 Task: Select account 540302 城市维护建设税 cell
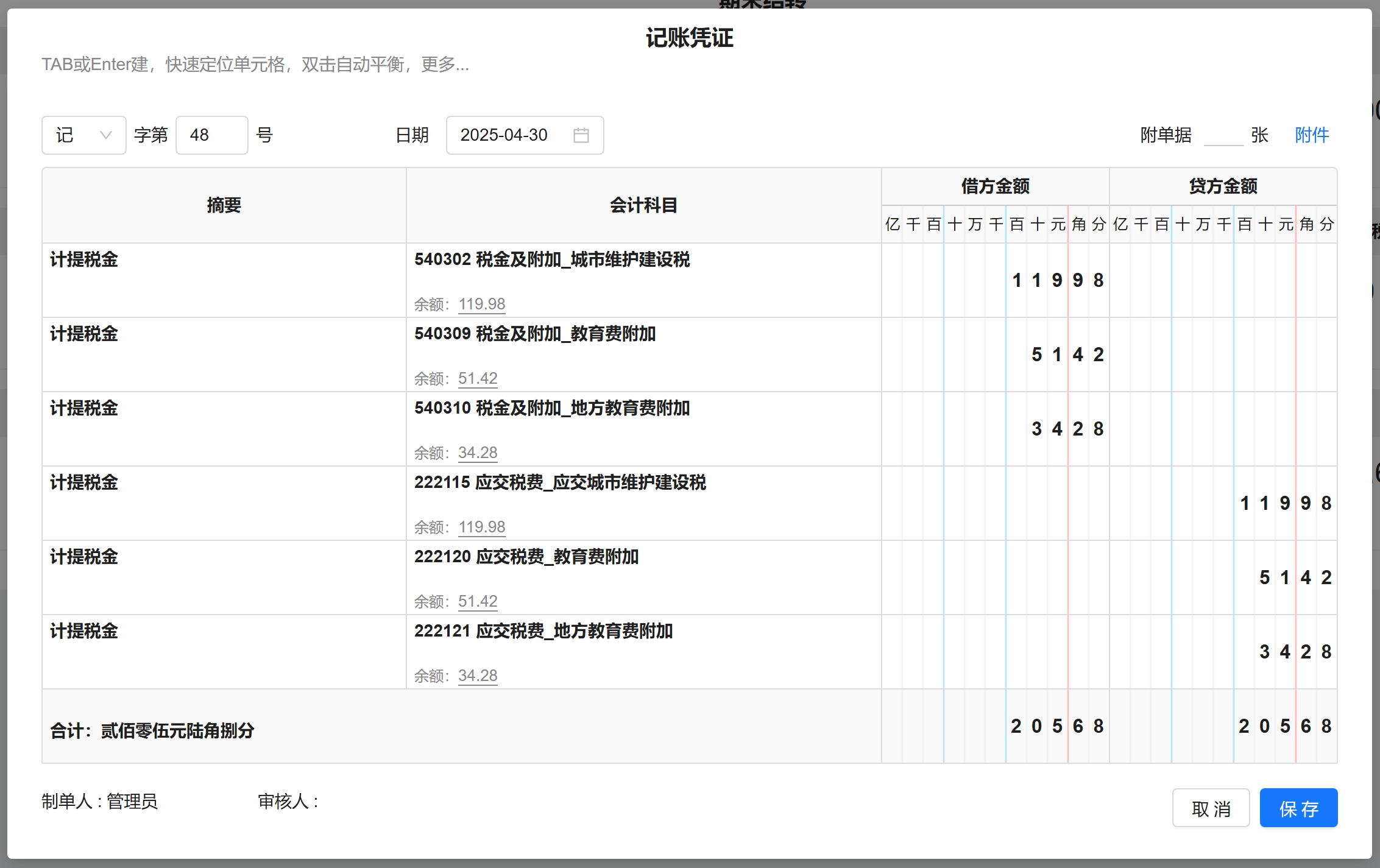(551, 260)
